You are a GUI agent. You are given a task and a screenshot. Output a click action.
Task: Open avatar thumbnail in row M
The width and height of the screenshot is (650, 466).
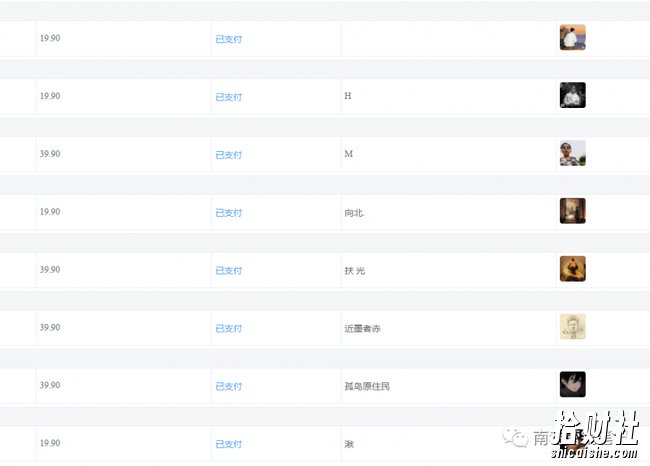572,153
